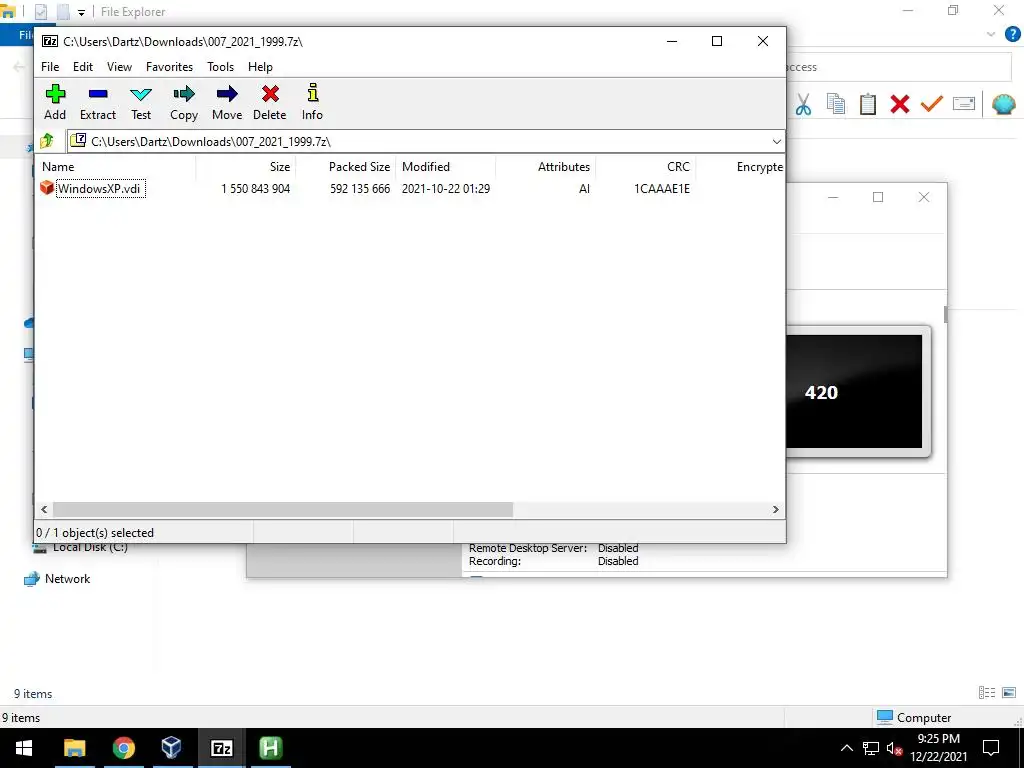The image size is (1024, 768).
Task: Click the 7-Zip taskbar button
Action: 221,748
